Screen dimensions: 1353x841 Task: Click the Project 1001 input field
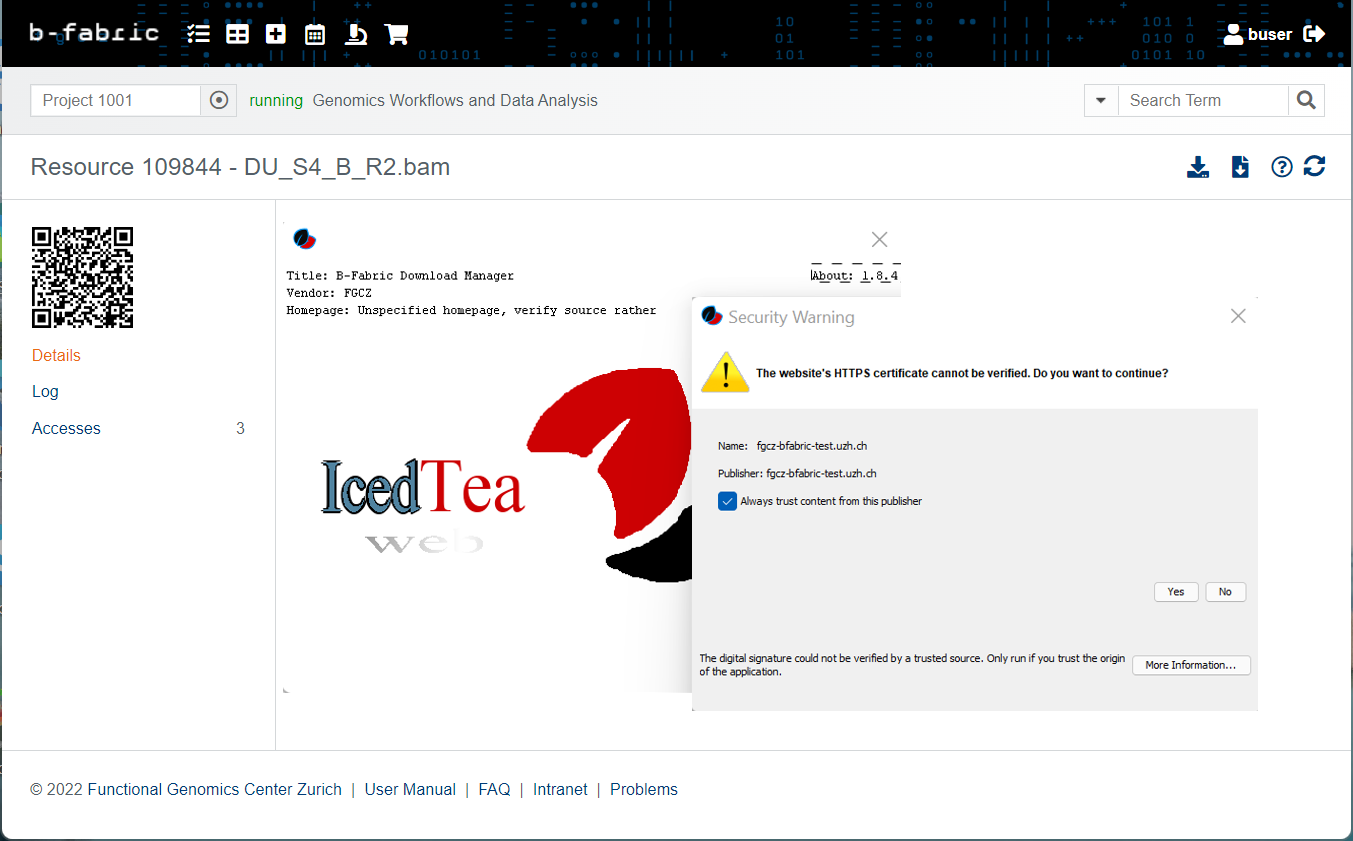116,100
